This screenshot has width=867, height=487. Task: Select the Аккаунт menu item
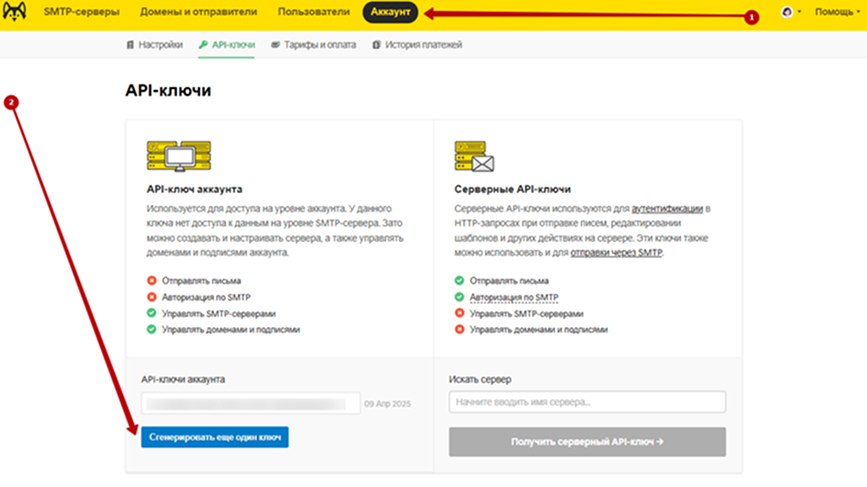(x=389, y=12)
